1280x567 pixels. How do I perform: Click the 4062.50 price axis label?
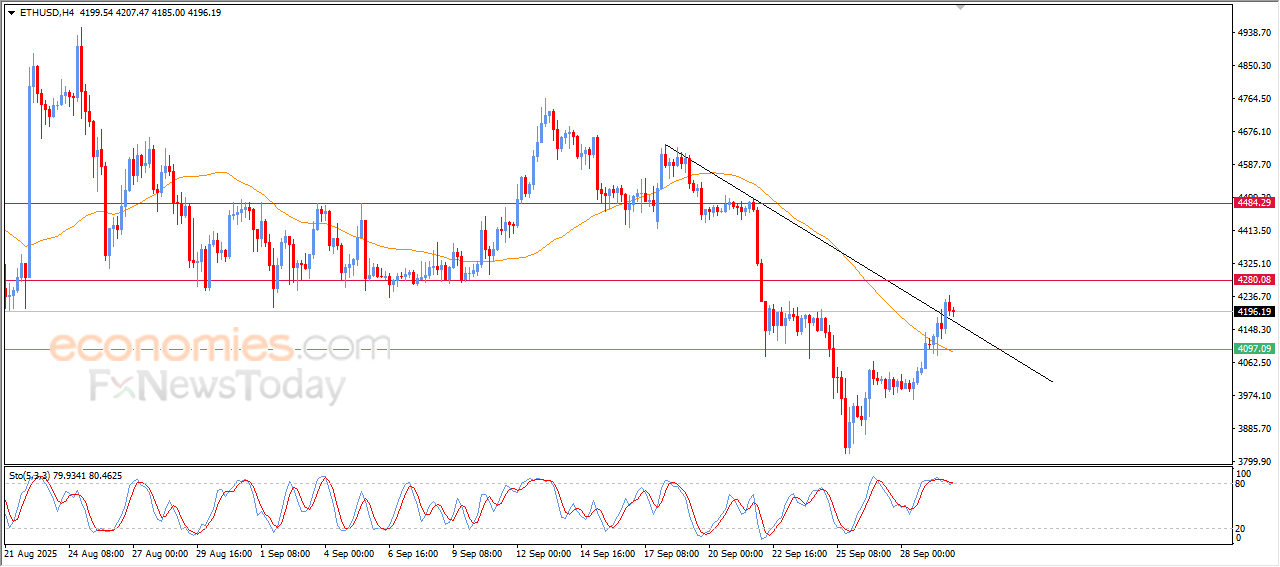(1256, 363)
